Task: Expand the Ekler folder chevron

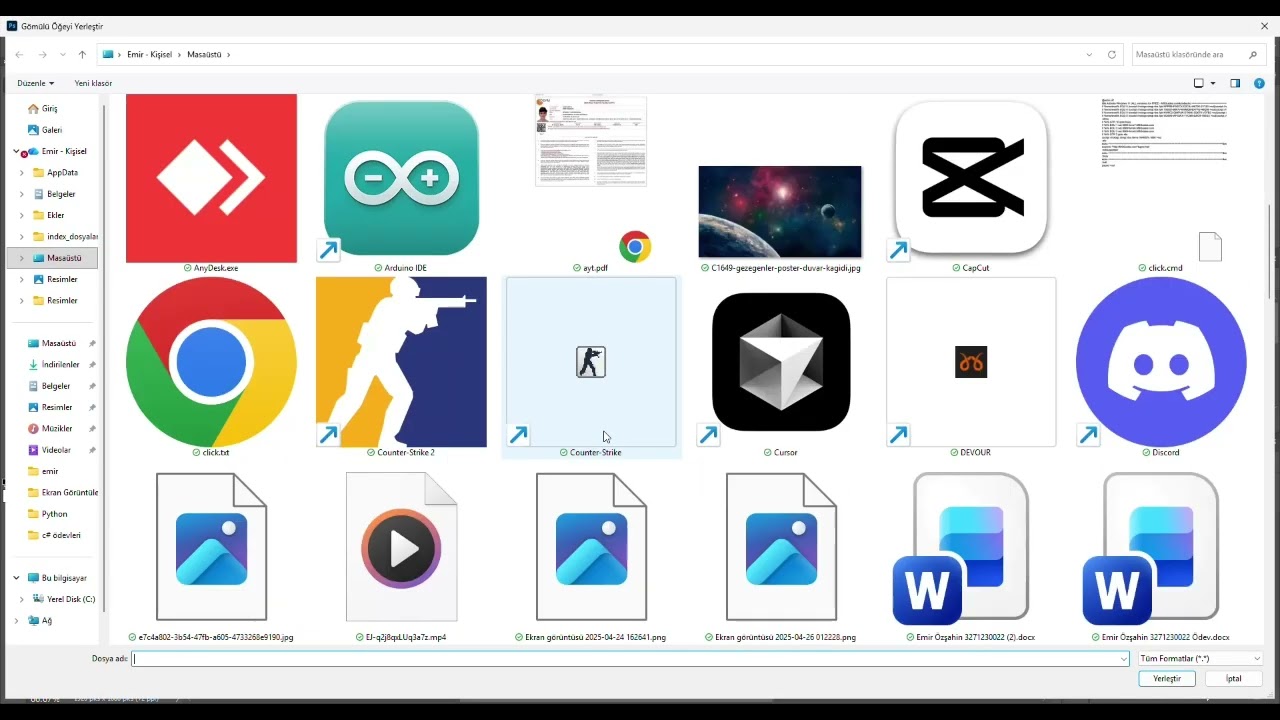Action: pyautogui.click(x=22, y=215)
